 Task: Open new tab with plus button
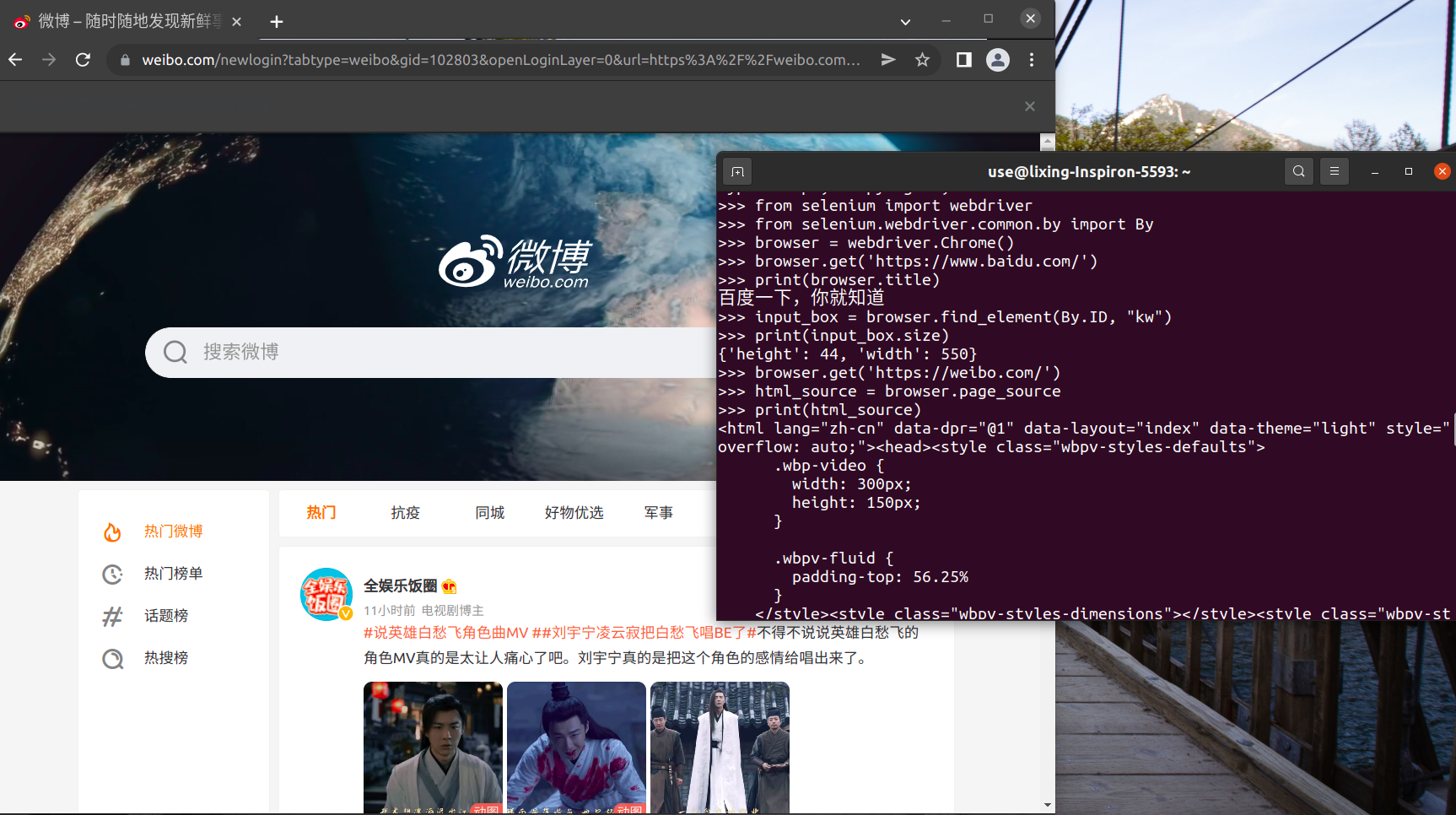coord(277,22)
